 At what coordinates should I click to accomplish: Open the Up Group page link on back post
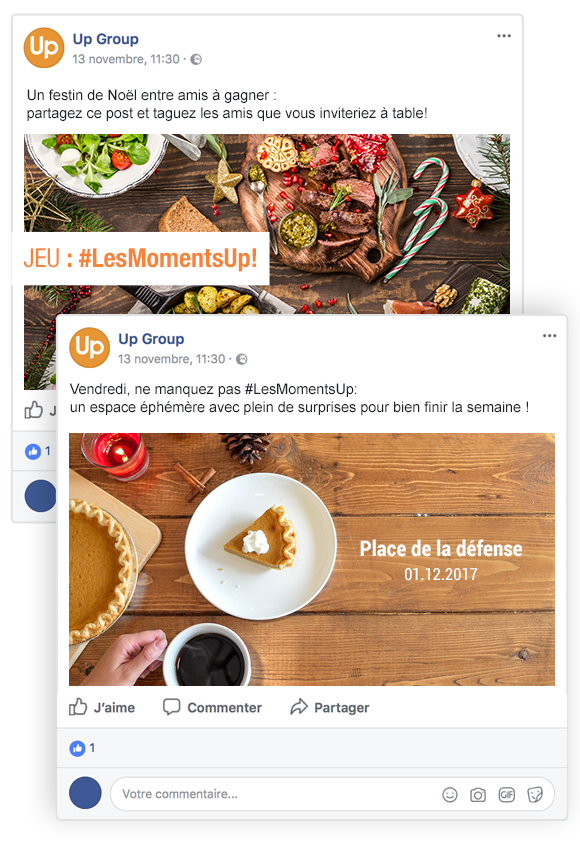[x=106, y=40]
